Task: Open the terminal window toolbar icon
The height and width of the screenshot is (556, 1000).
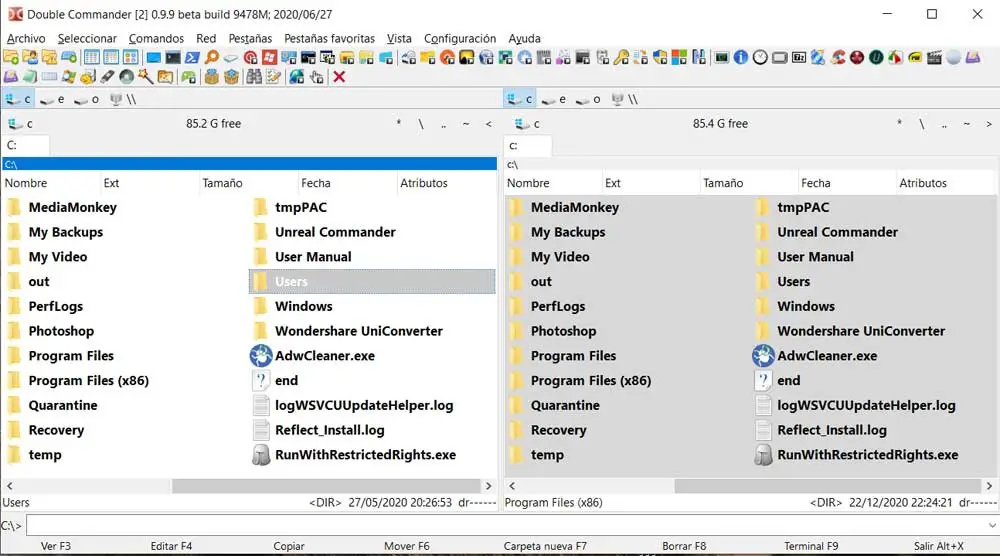Action: click(173, 57)
